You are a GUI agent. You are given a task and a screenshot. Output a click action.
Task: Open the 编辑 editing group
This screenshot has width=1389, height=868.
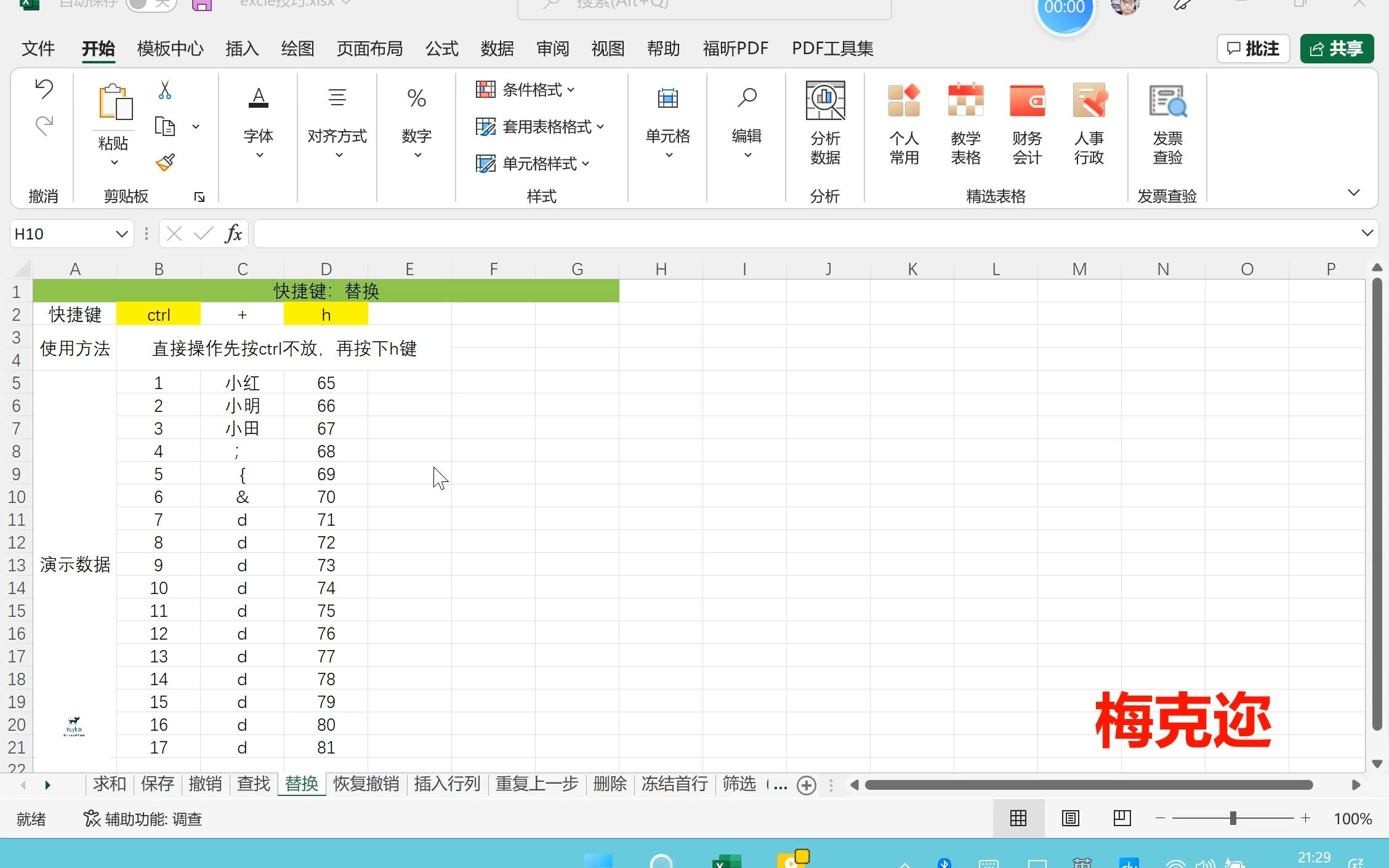(x=747, y=123)
